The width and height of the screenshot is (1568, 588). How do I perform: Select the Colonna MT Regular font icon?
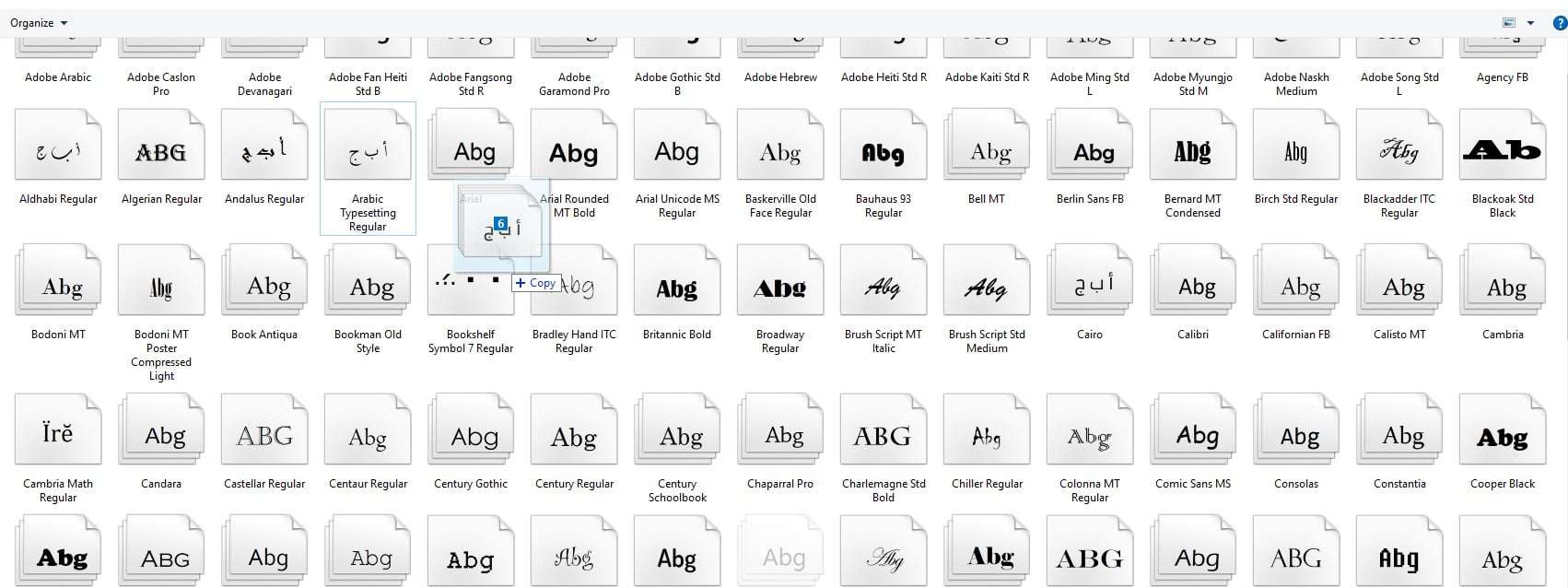click(x=1090, y=429)
